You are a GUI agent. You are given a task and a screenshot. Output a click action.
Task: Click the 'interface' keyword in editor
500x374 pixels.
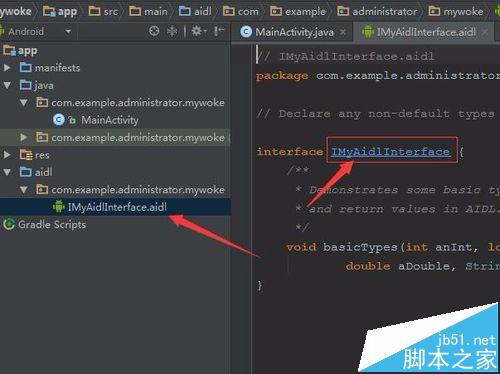pos(290,152)
